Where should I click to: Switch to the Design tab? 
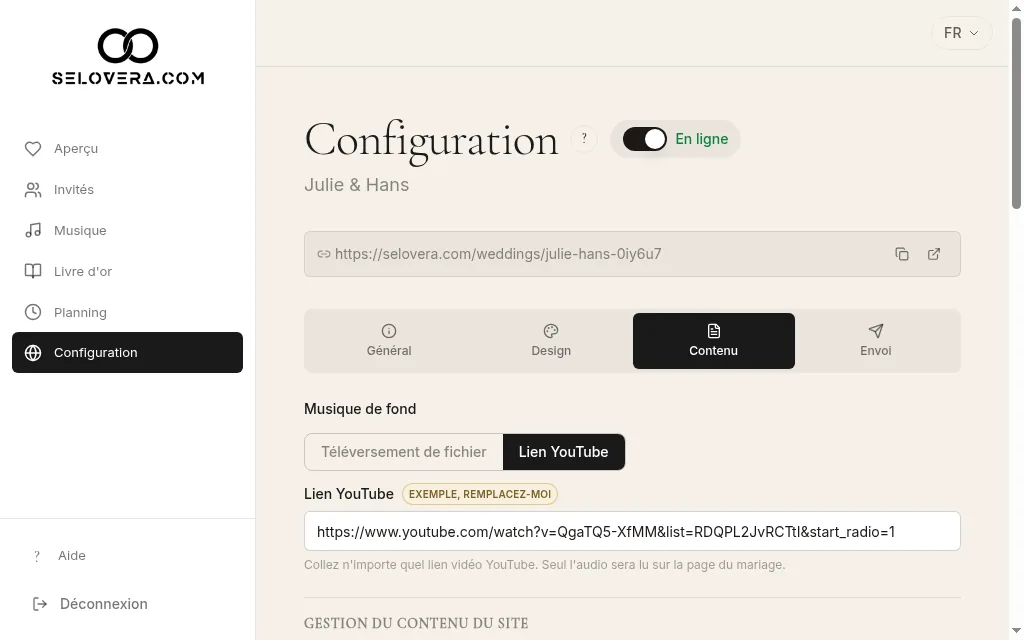coord(551,341)
